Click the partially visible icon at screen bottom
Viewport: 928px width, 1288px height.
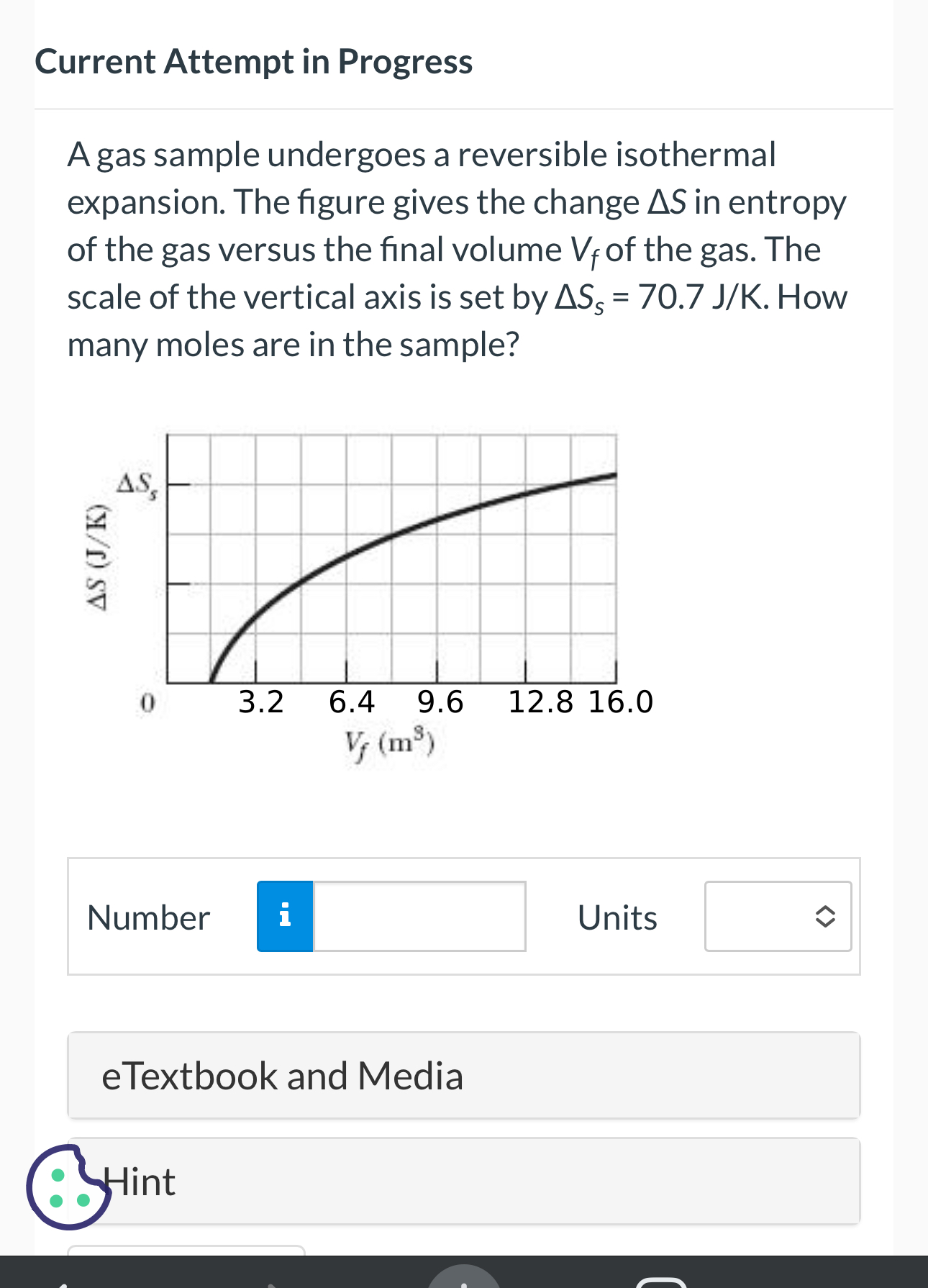464,1281
